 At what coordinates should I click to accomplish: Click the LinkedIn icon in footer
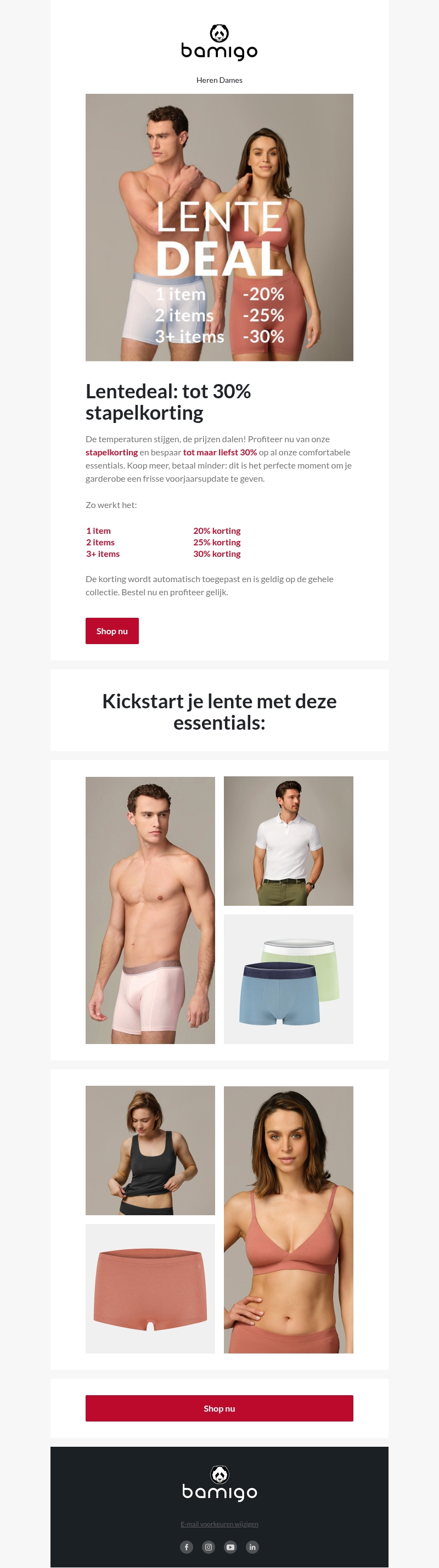(252, 1547)
